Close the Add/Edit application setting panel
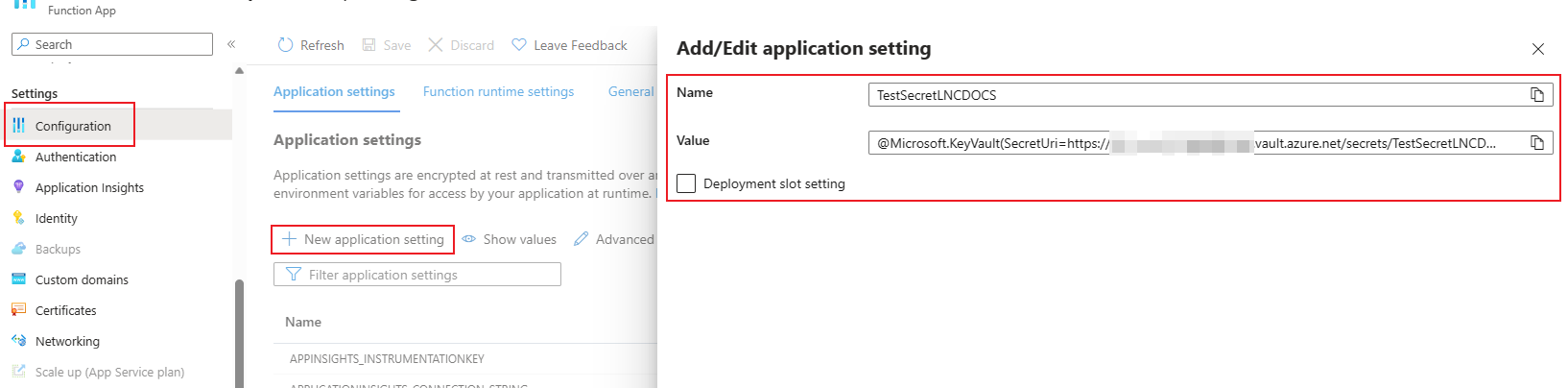1568x388 pixels. [x=1538, y=49]
